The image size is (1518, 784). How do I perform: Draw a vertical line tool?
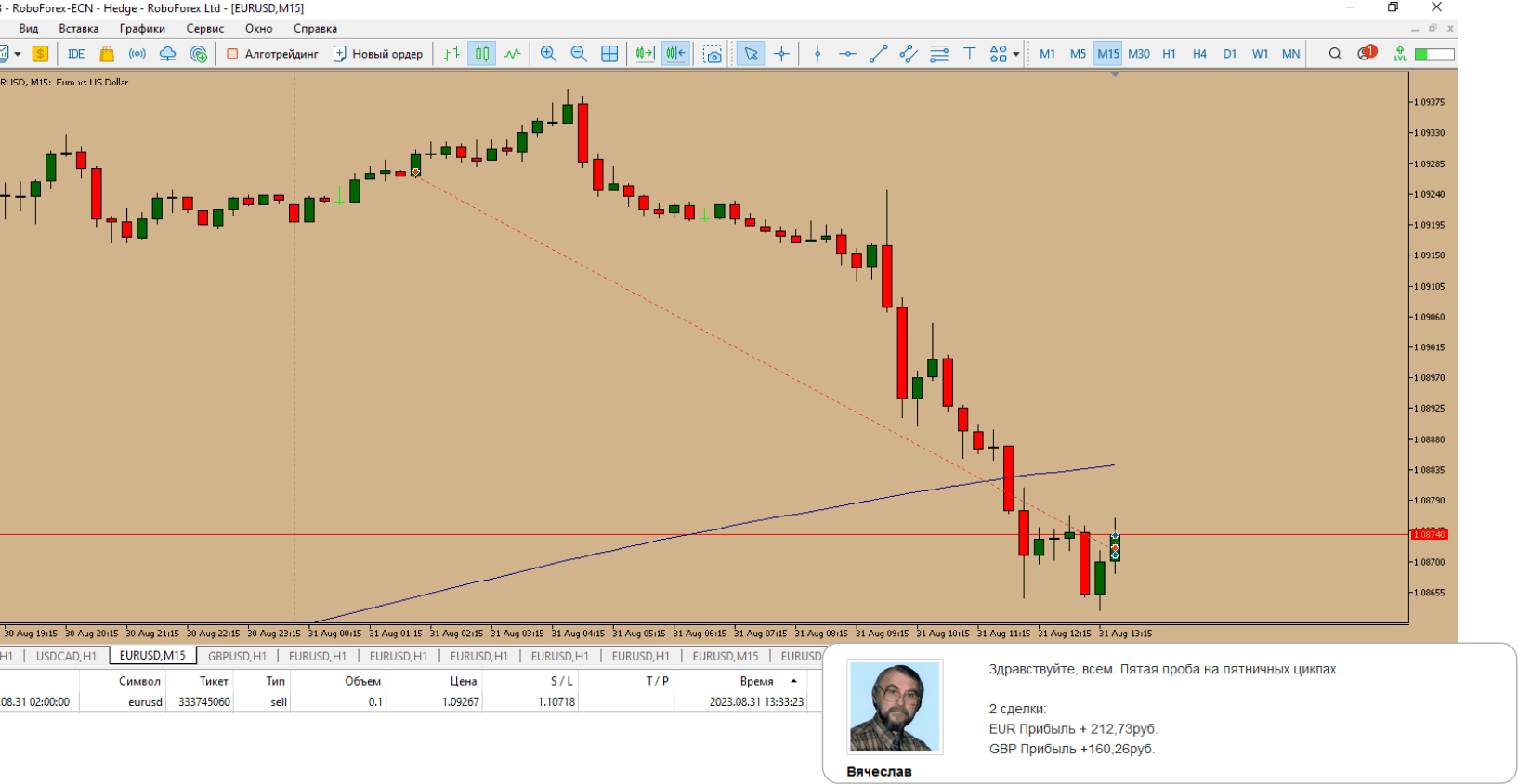pyautogui.click(x=818, y=54)
